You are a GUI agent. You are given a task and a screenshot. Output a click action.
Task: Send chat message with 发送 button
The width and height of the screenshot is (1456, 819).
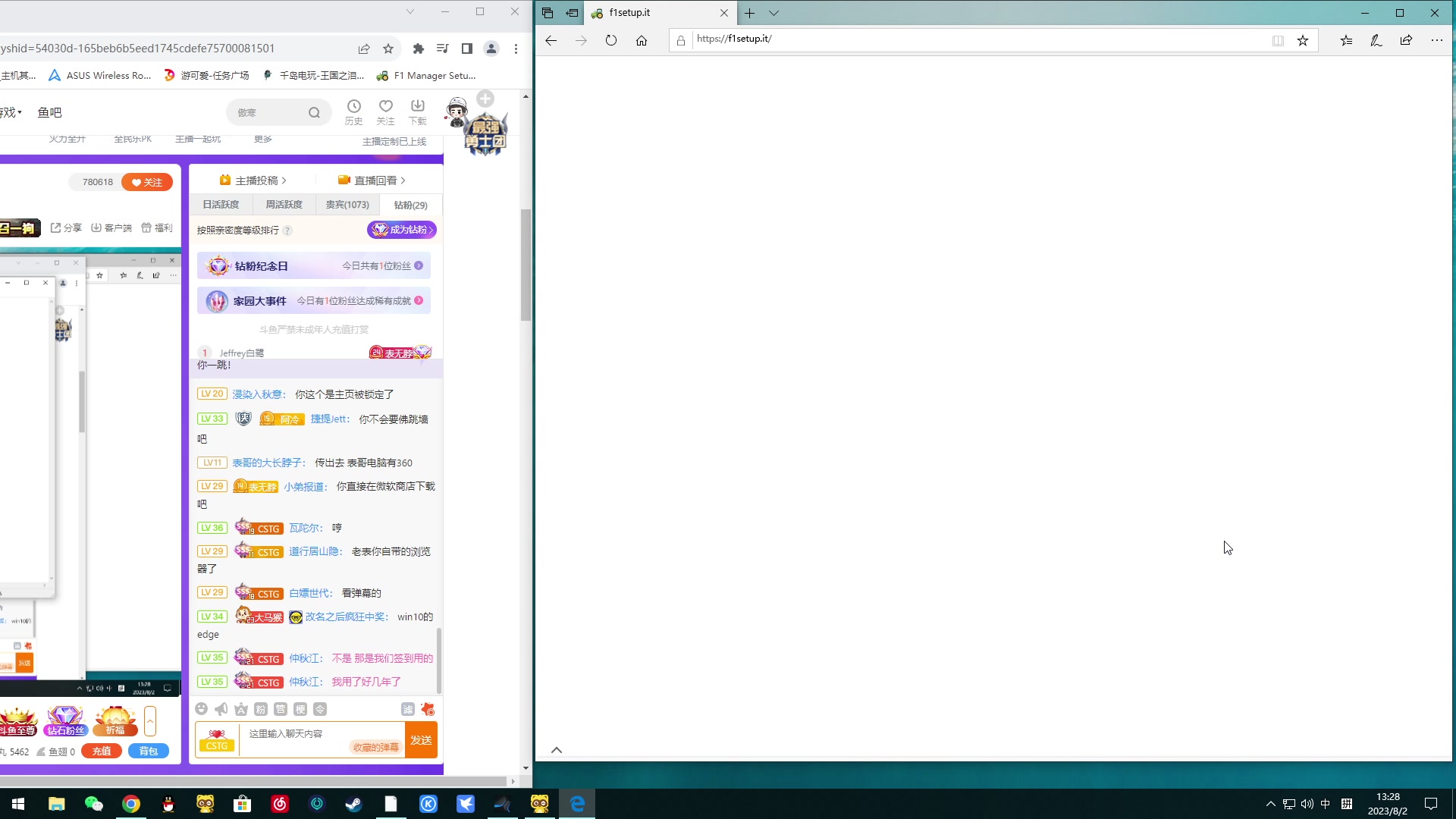(x=421, y=740)
